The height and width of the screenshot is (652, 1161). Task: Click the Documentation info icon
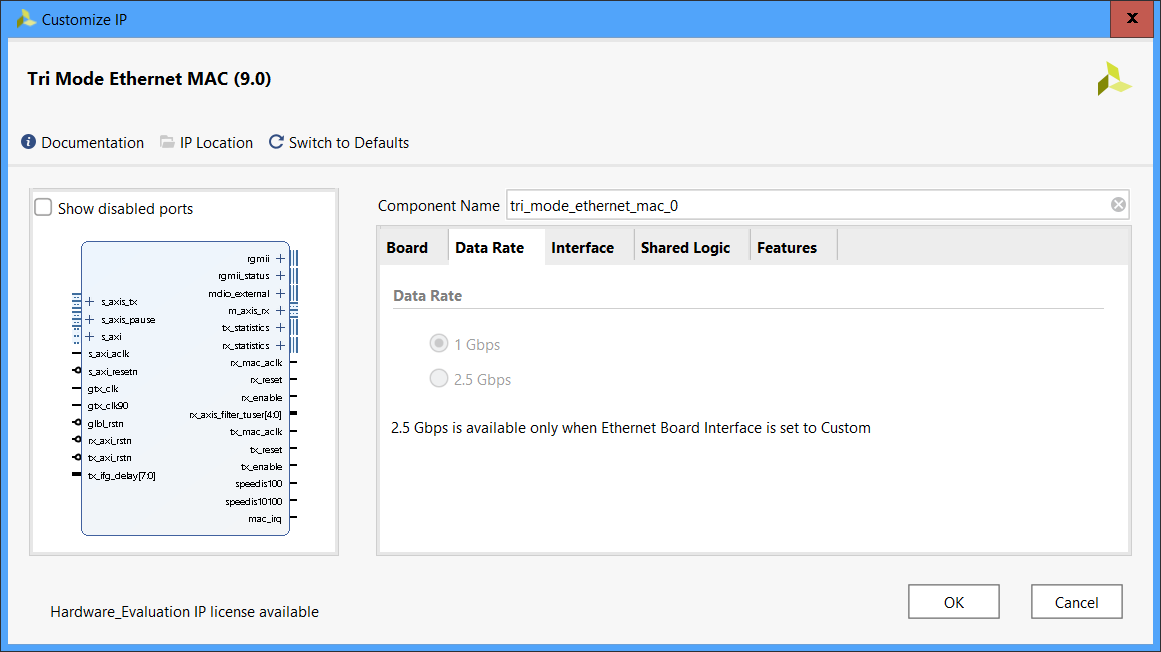click(28, 142)
